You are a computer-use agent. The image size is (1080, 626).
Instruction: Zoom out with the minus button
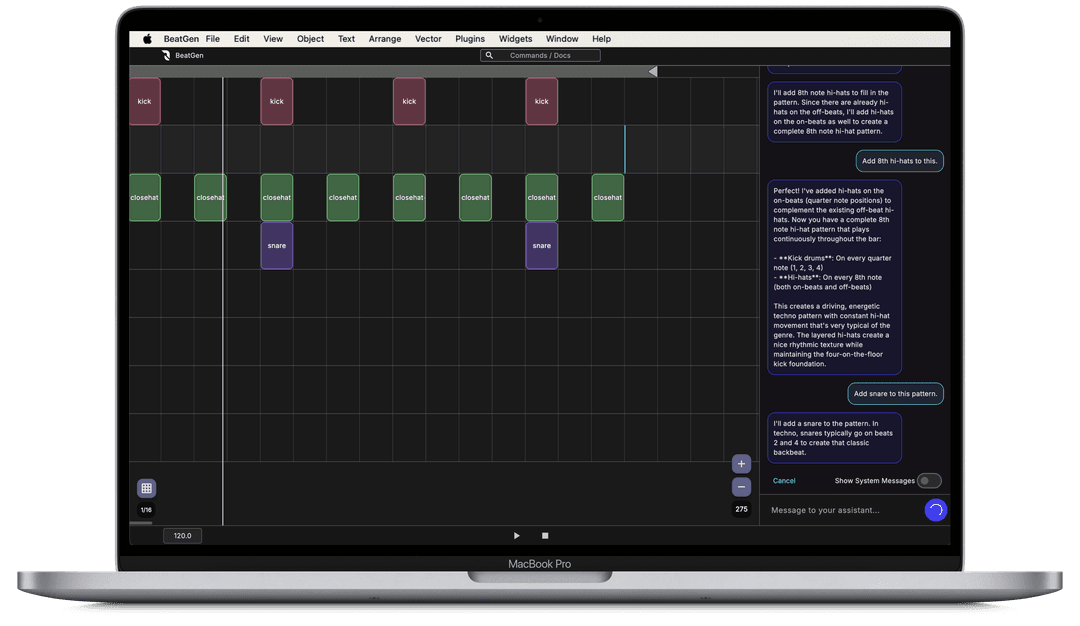click(741, 487)
